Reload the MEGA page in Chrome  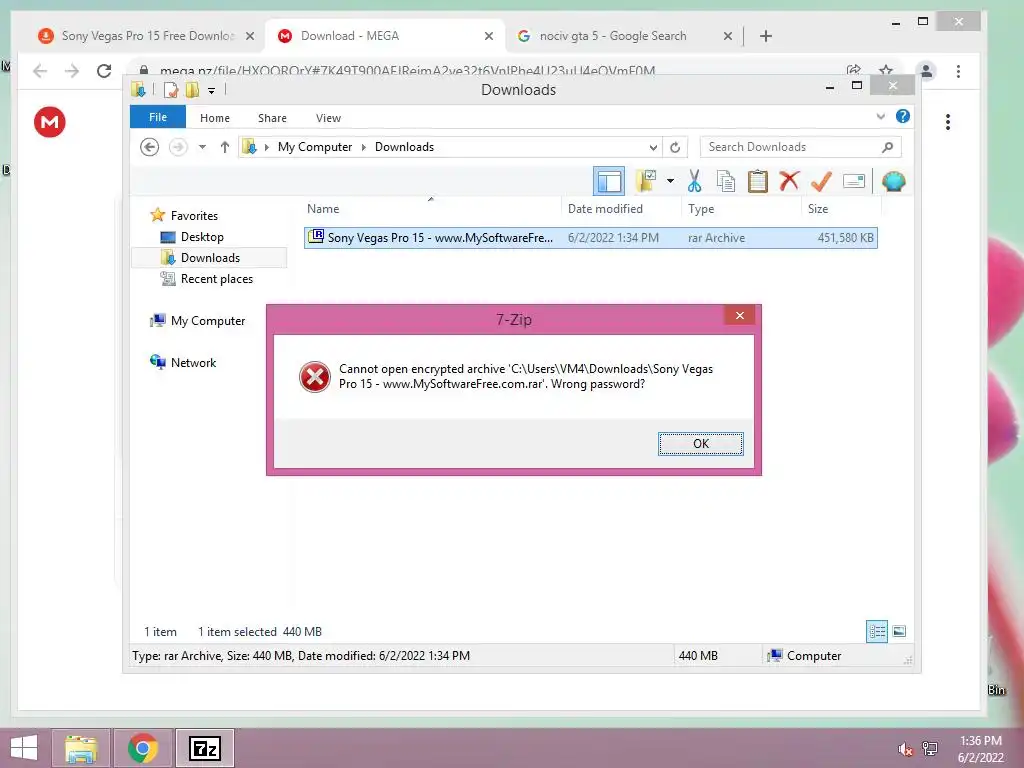coord(104,71)
